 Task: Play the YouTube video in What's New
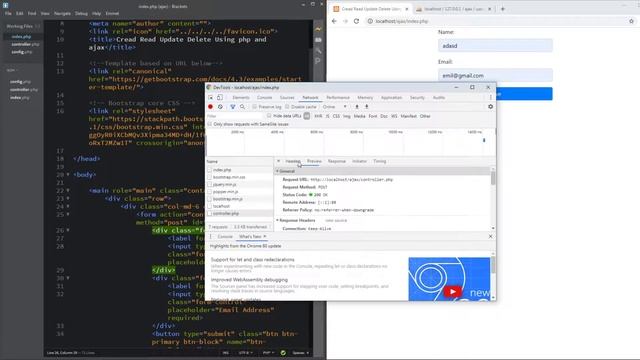click(452, 291)
